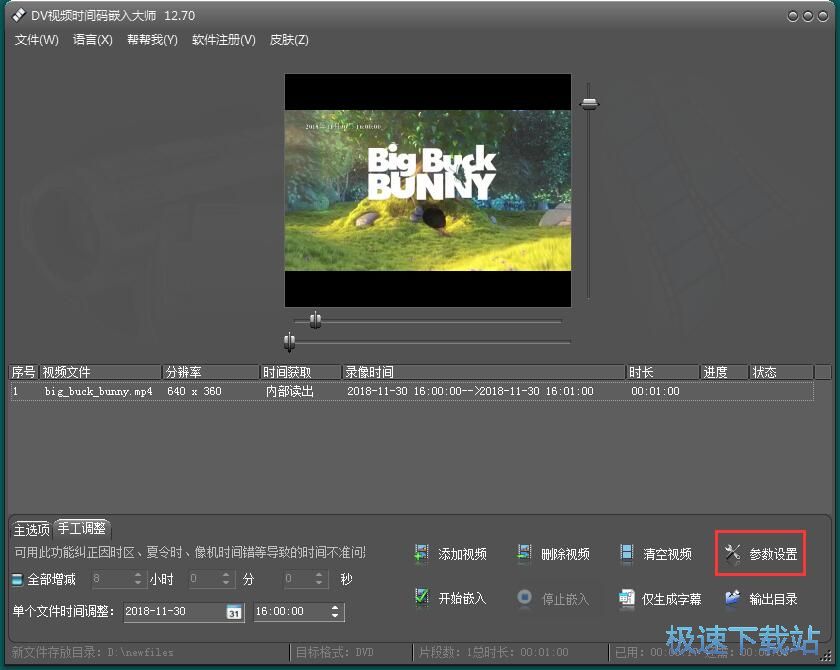Screen dimensions: 840x670
Task: Click the seconds (秒) spinner arrows
Action: click(x=319, y=579)
